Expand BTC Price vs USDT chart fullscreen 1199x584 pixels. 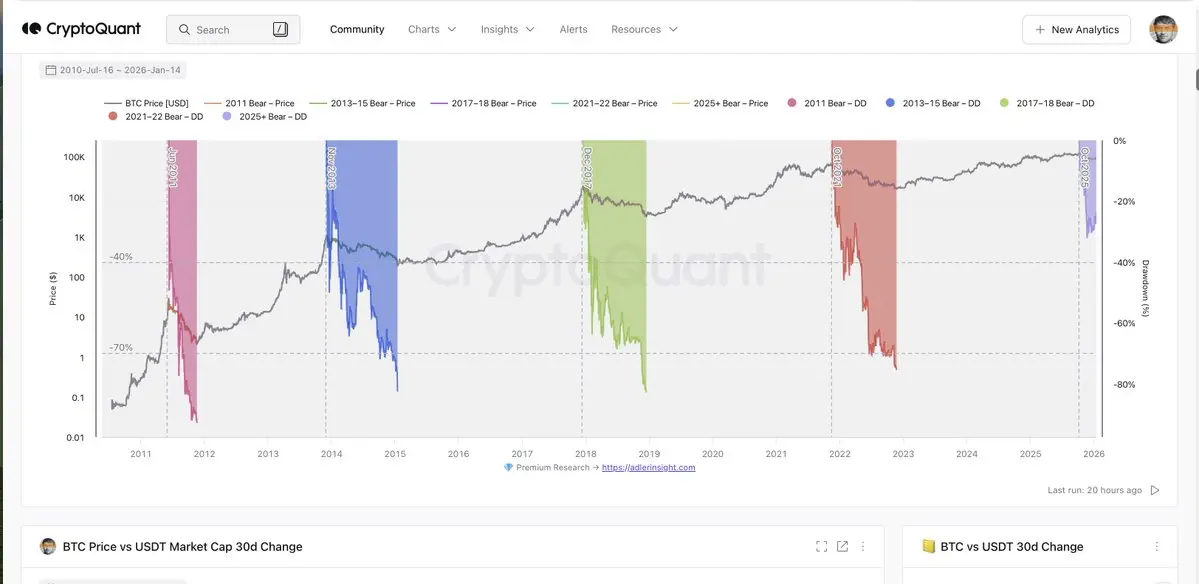coord(821,546)
